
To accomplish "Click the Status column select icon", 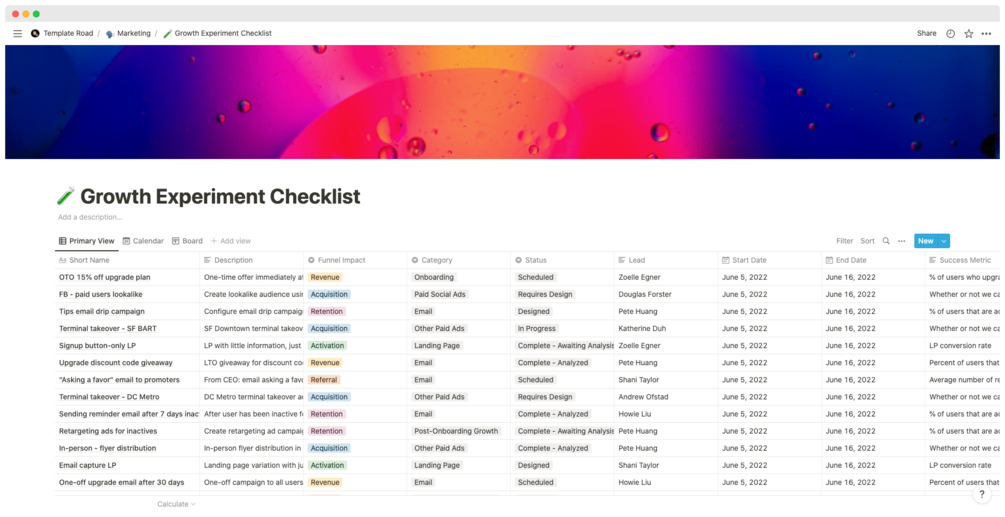I will coord(519,260).
